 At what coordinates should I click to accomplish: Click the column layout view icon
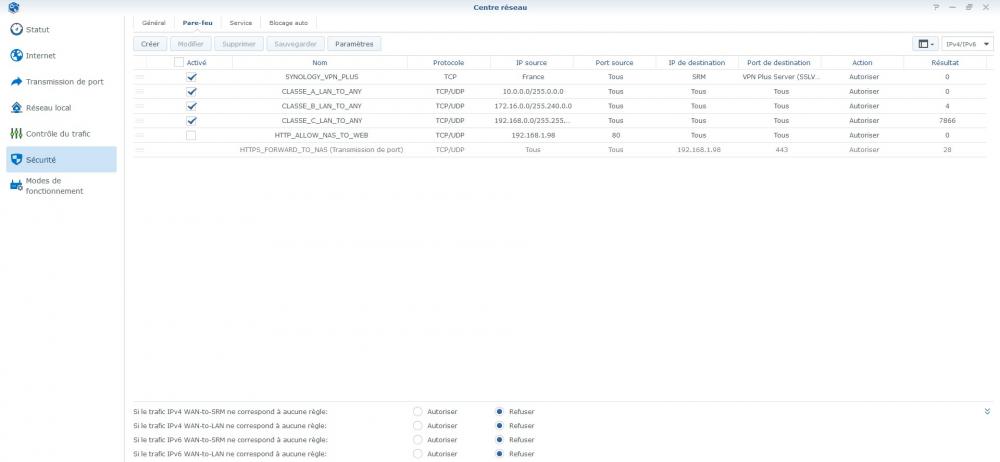point(925,44)
